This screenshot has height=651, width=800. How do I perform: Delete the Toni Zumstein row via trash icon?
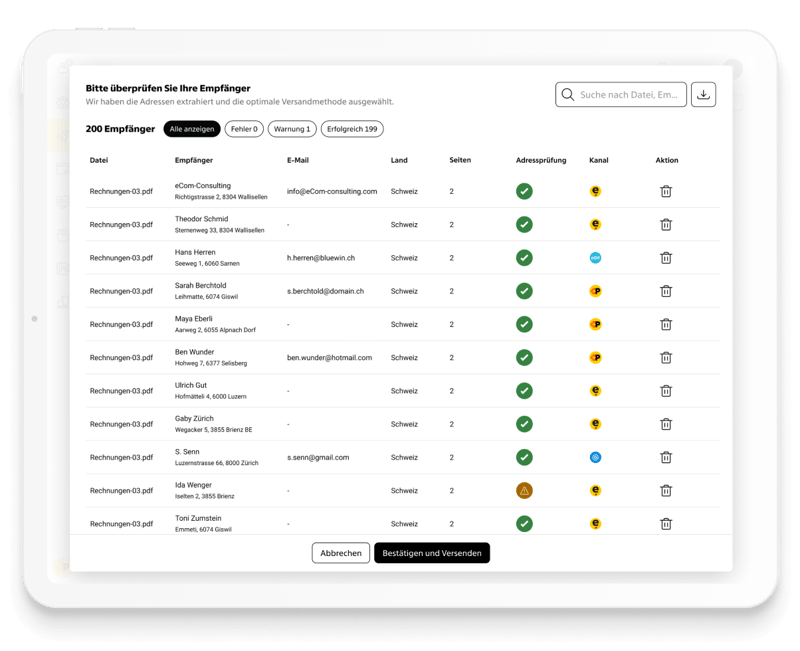(x=667, y=523)
